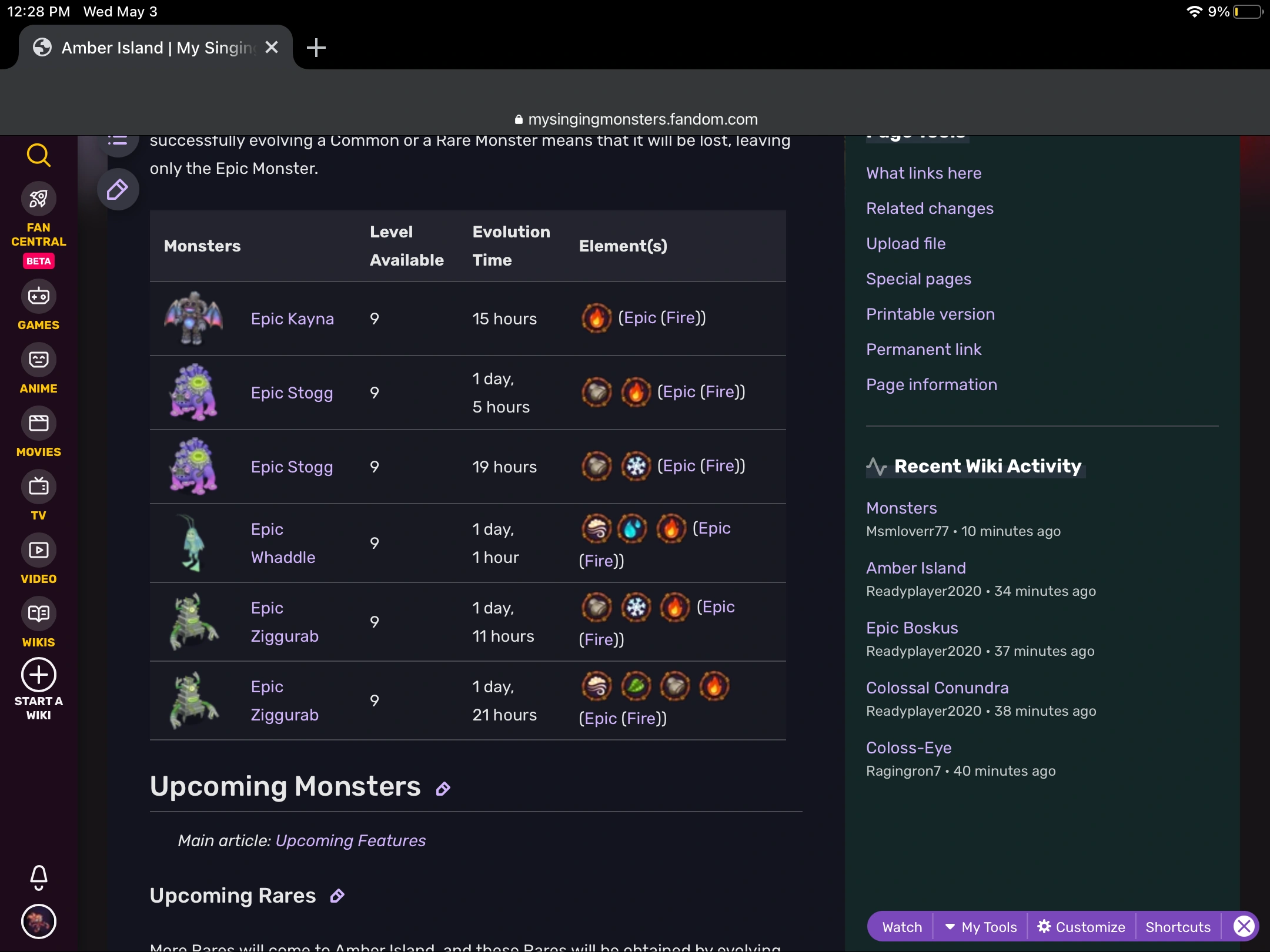Expand the My Tools dropdown
This screenshot has height=952, width=1270.
pos(981,927)
